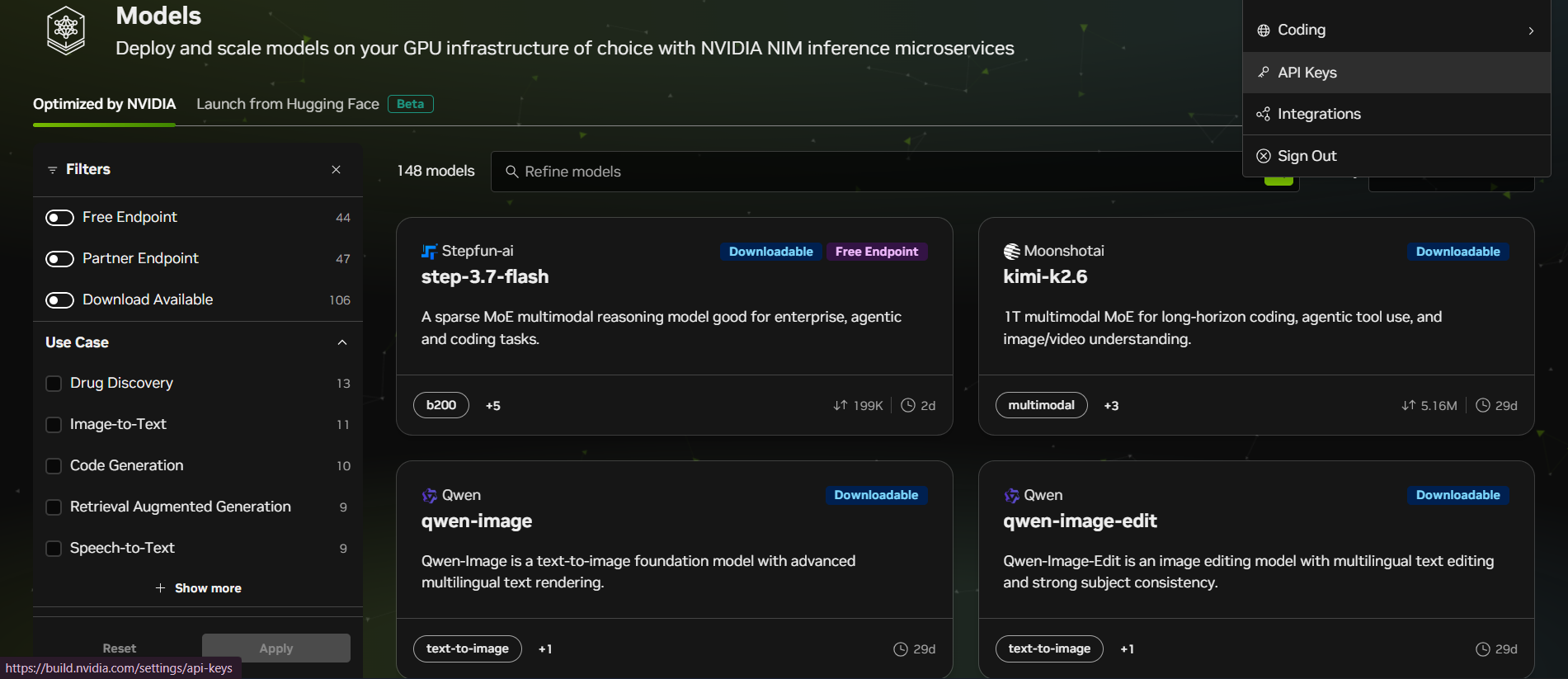Check the Code Generation checkbox
The height and width of the screenshot is (679, 1568).
(54, 466)
